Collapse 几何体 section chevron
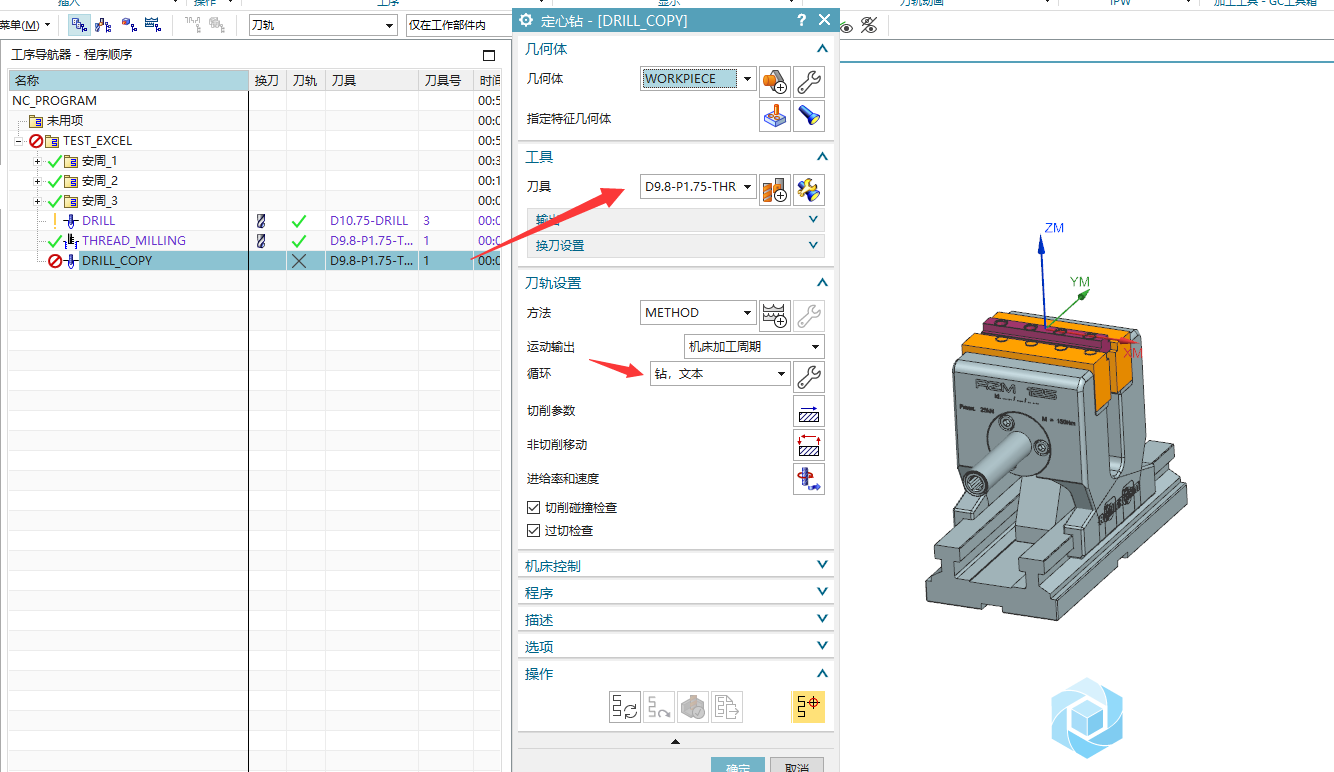The height and width of the screenshot is (772, 1334). tap(822, 48)
